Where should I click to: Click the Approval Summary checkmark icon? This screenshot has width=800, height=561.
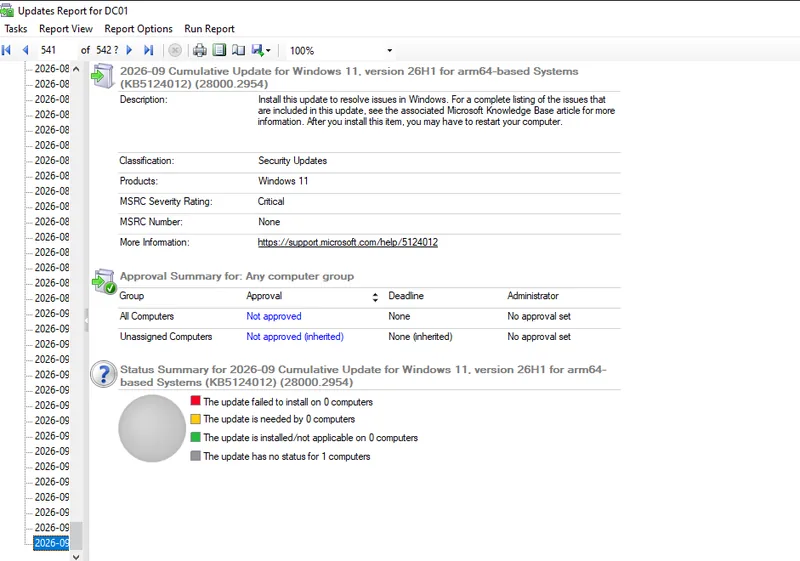(104, 282)
